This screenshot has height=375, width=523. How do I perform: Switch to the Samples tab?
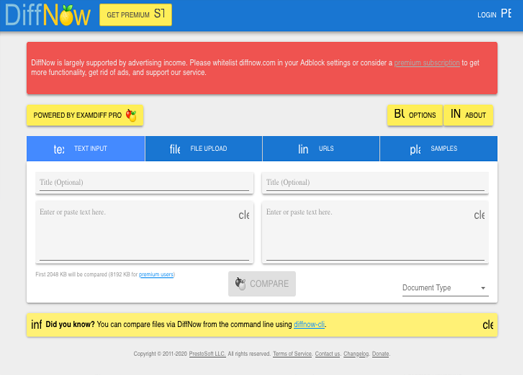tap(438, 148)
